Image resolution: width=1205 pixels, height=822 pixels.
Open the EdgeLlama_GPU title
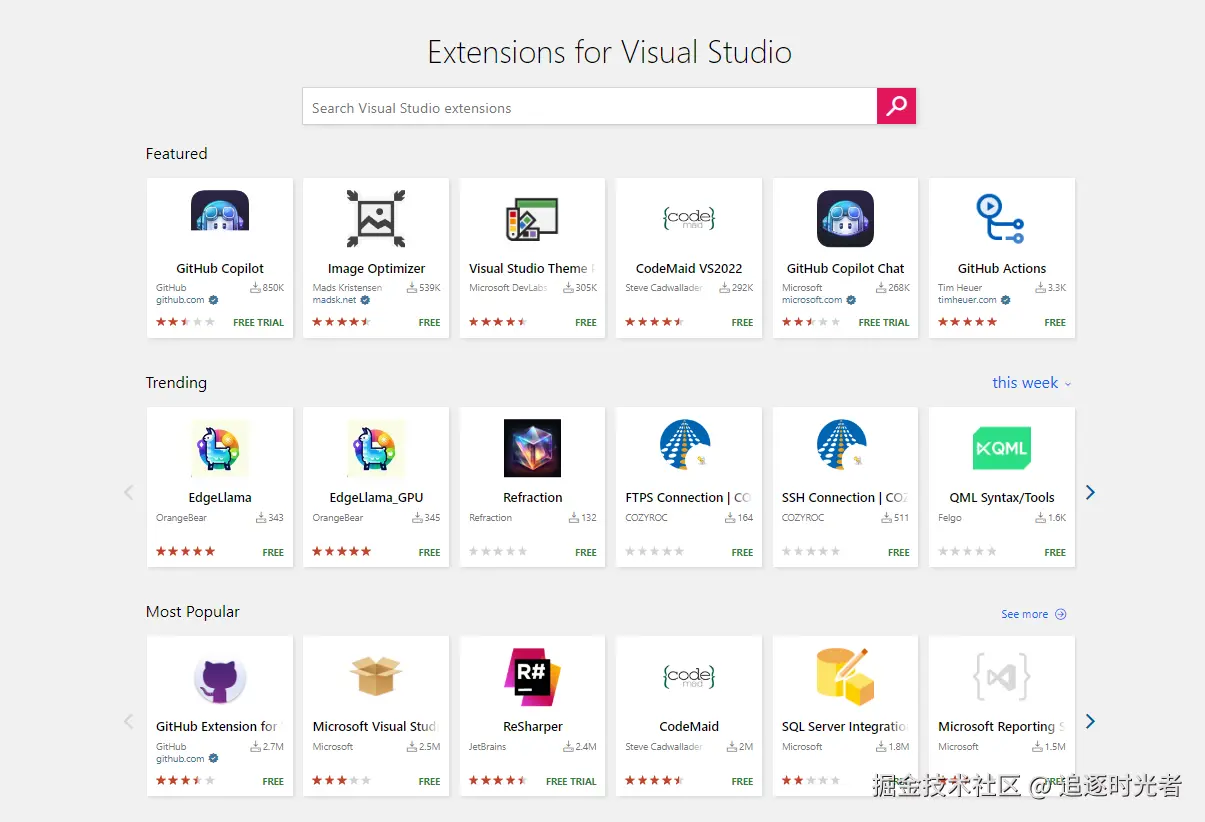376,497
